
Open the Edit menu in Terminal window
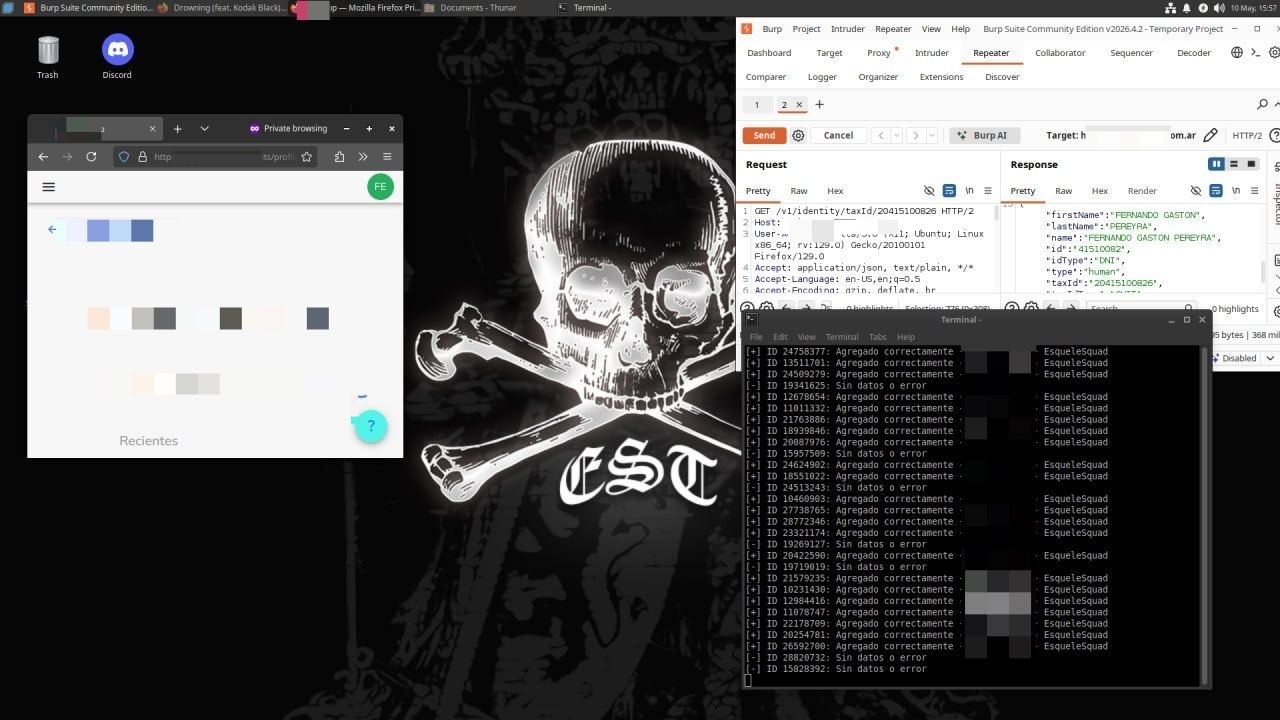(x=780, y=337)
